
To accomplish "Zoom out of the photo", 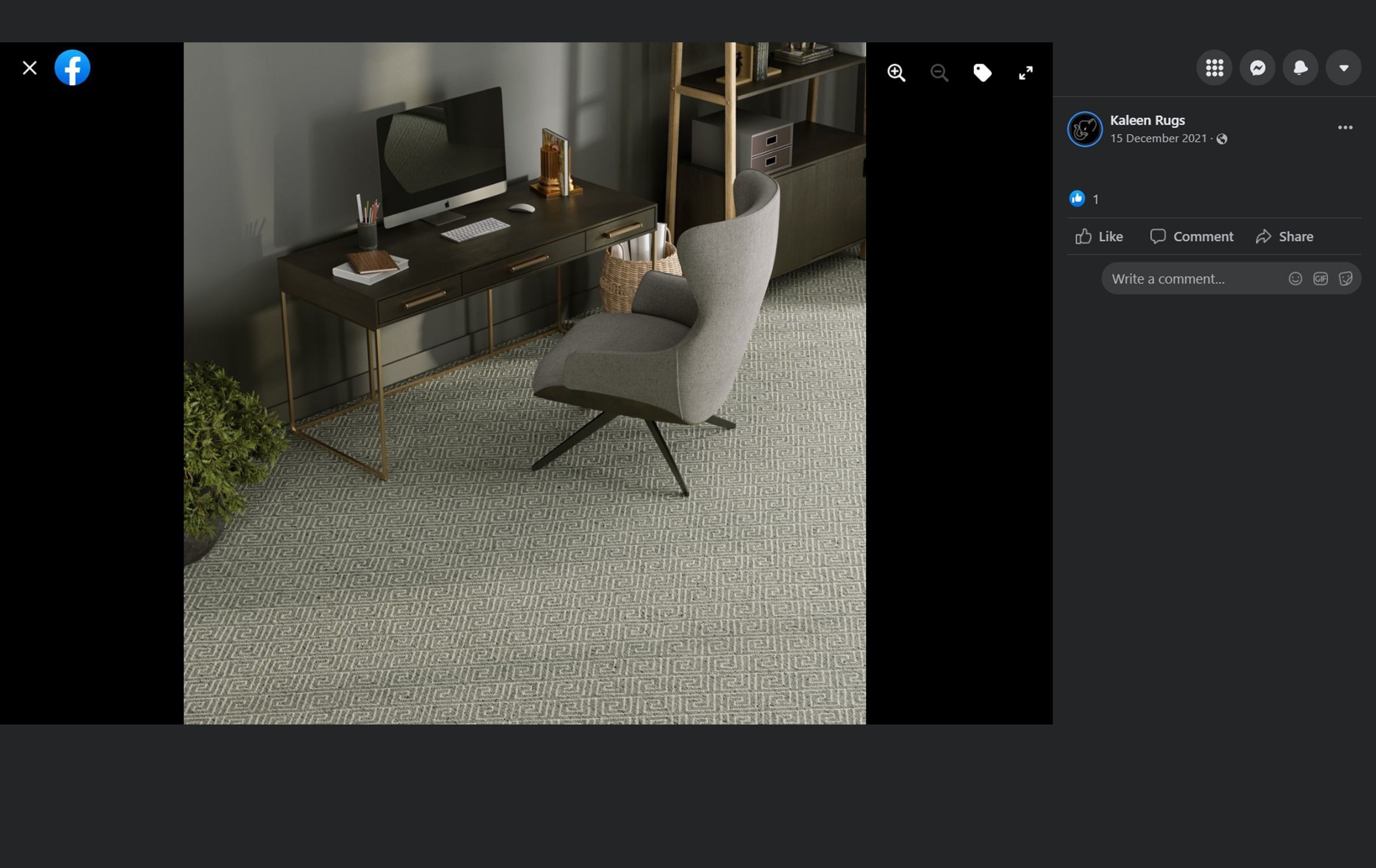I will [939, 72].
